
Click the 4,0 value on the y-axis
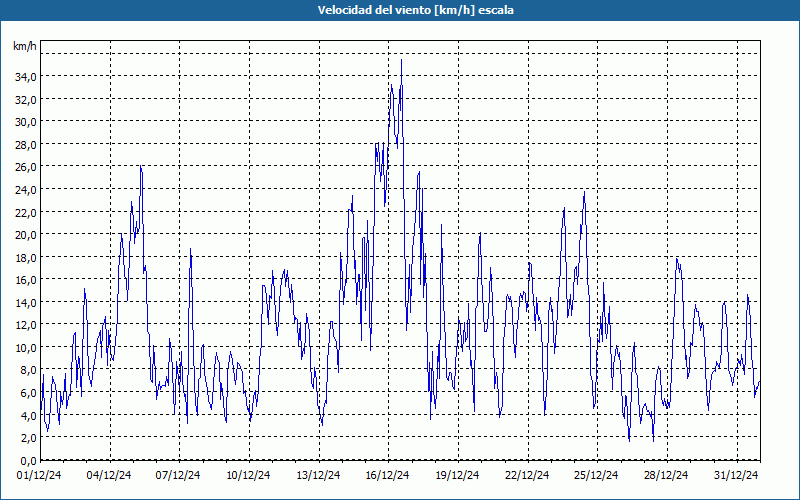[29, 415]
